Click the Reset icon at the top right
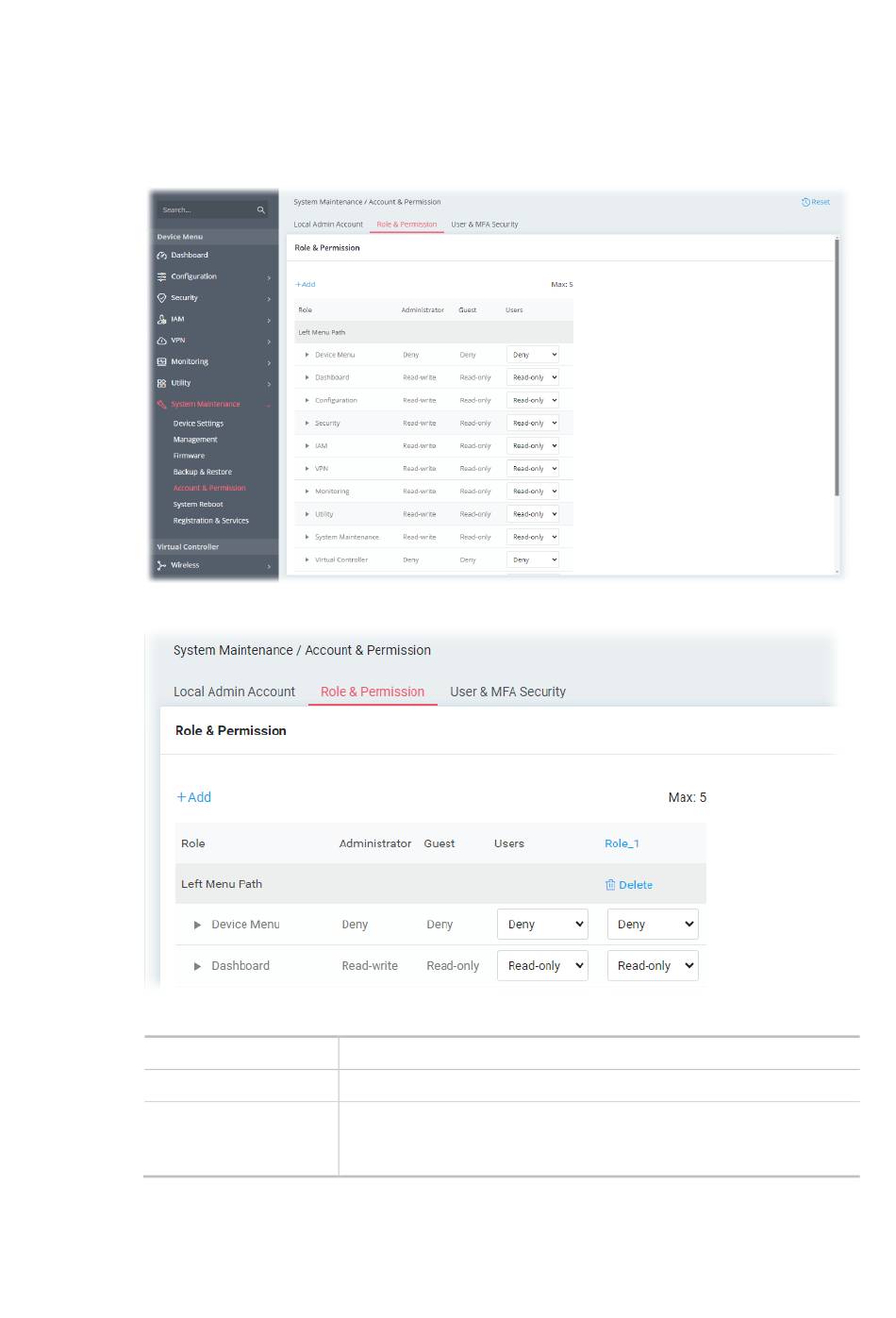 (805, 202)
